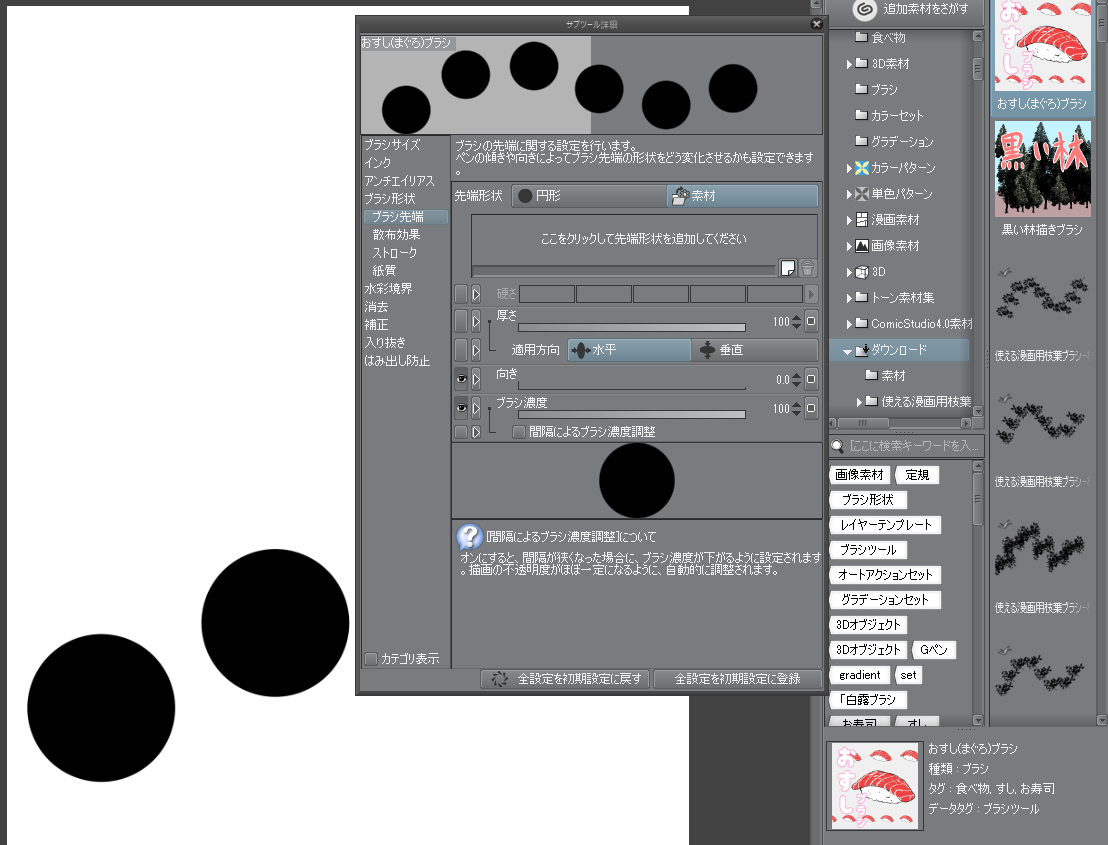The height and width of the screenshot is (845, 1108).
Task: Open the インク category
Action: pos(377,162)
